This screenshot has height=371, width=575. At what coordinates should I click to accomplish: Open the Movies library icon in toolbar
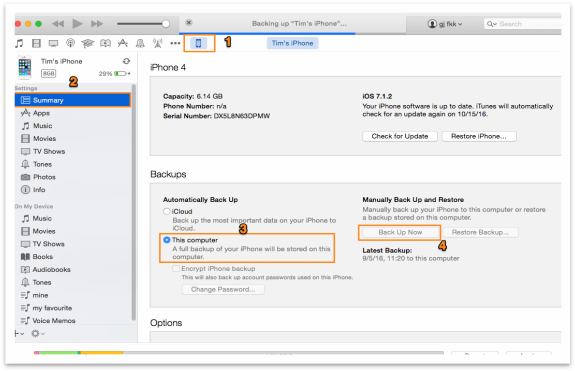36,43
